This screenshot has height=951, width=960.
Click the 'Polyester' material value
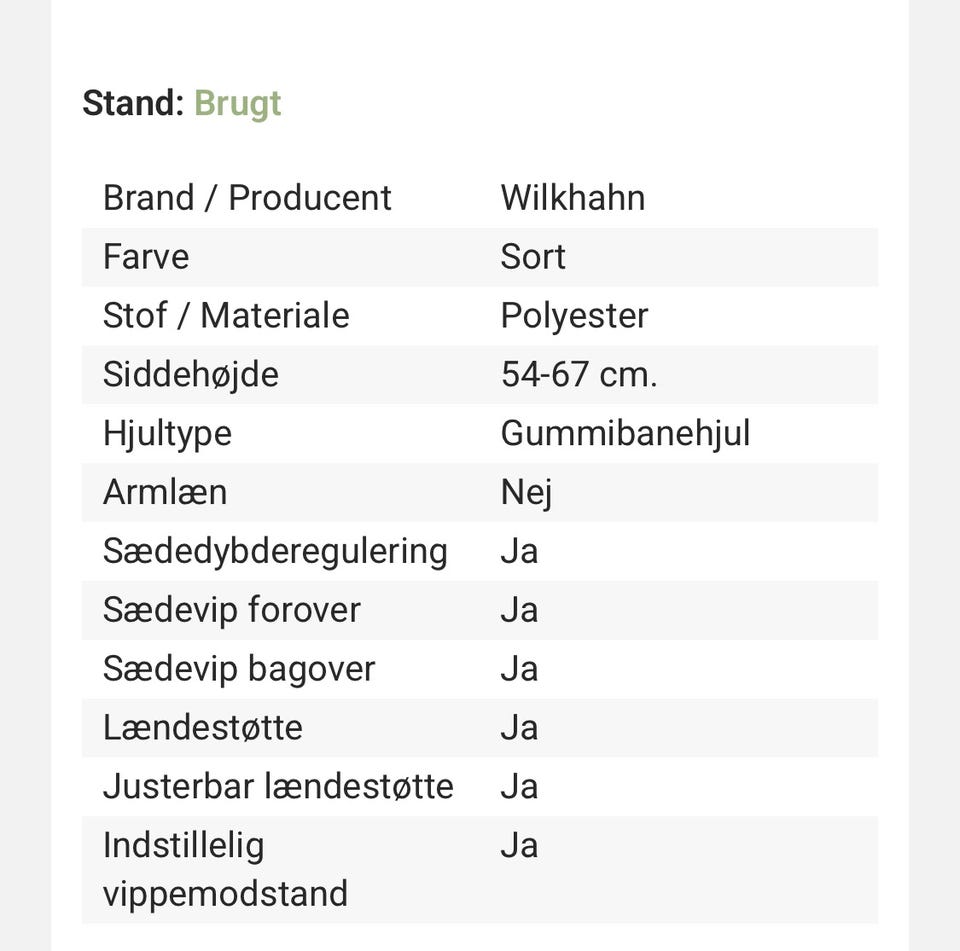click(x=574, y=315)
